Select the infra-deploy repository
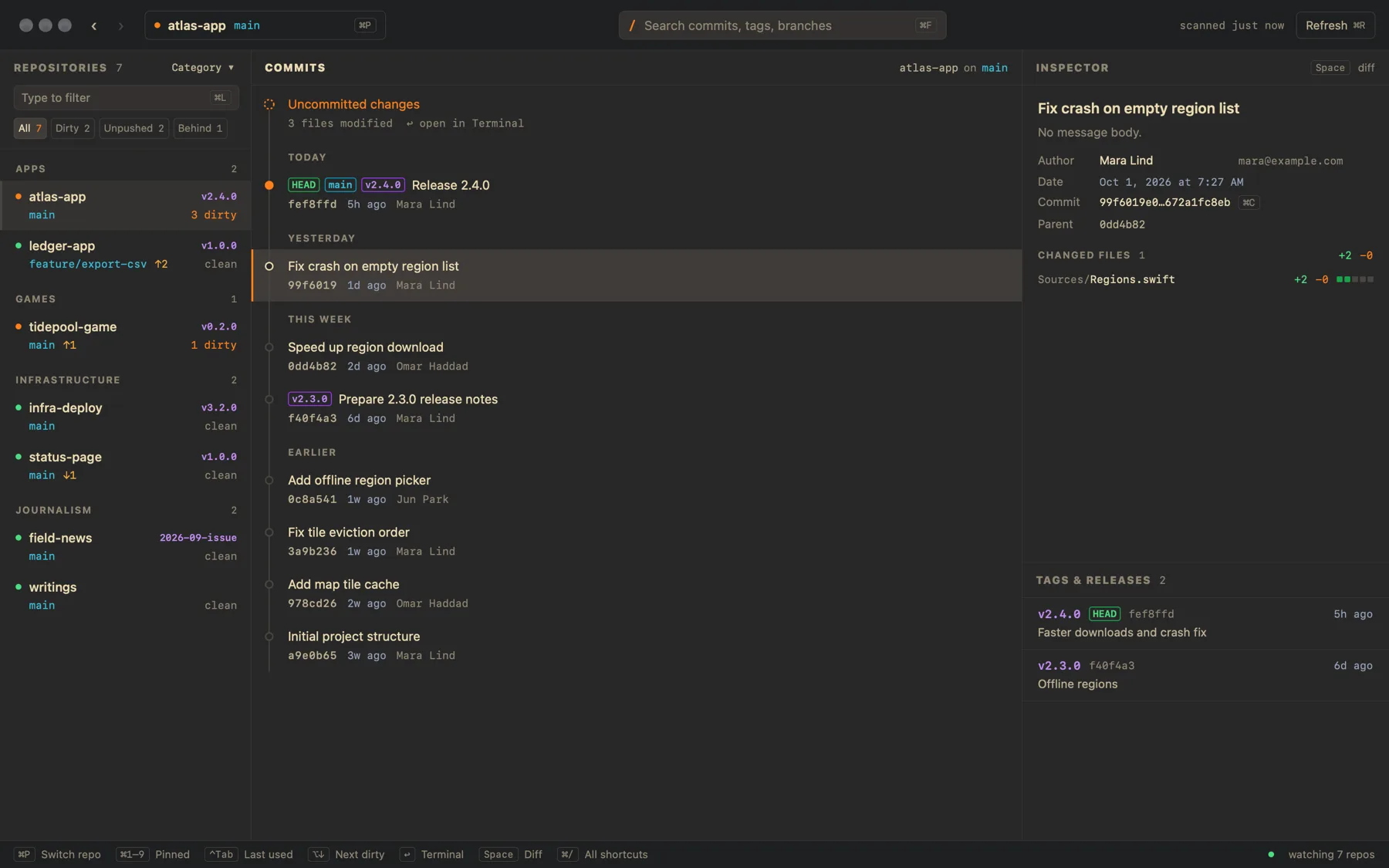Viewport: 1389px width, 868px height. click(x=125, y=417)
